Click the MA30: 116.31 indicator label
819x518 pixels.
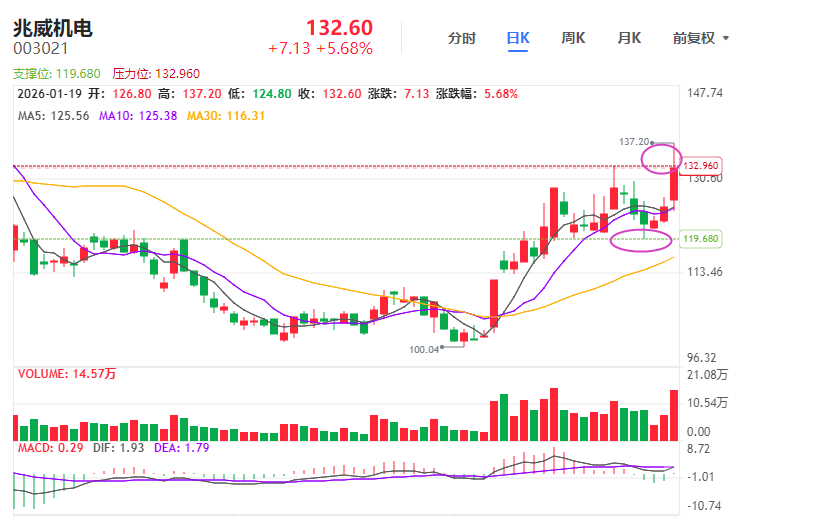coord(226,116)
